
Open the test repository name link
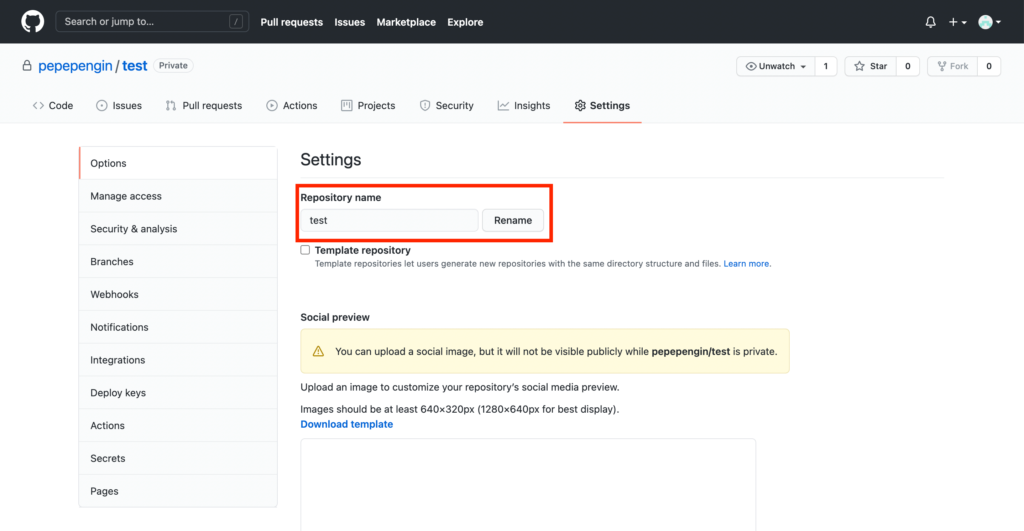click(x=135, y=65)
